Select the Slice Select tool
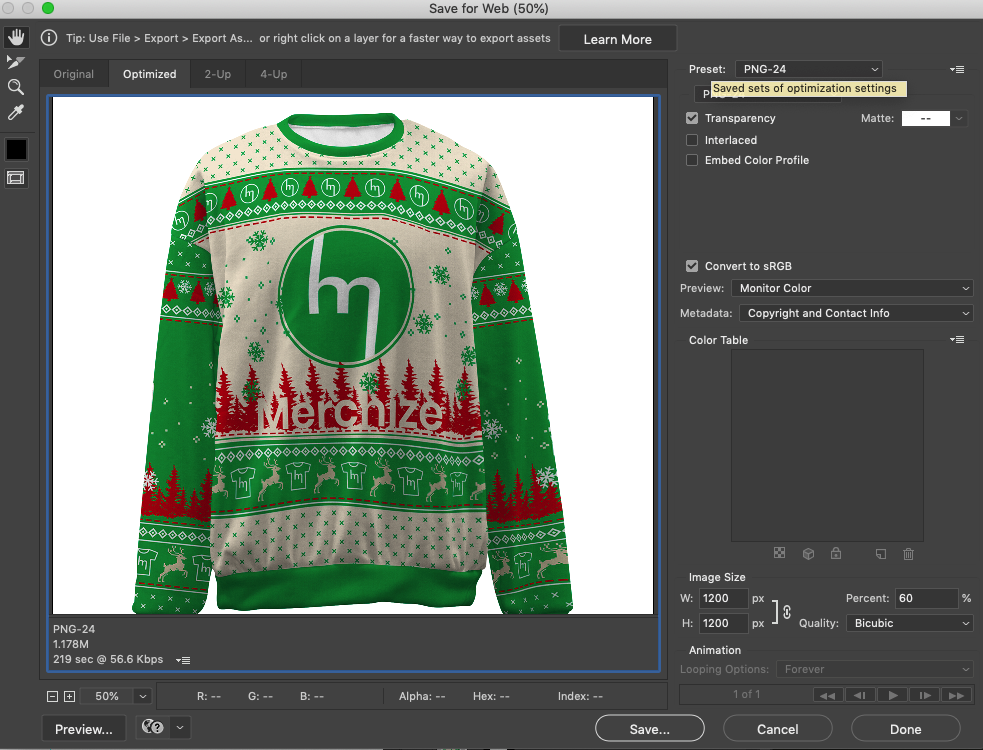The width and height of the screenshot is (983, 750). pyautogui.click(x=16, y=62)
